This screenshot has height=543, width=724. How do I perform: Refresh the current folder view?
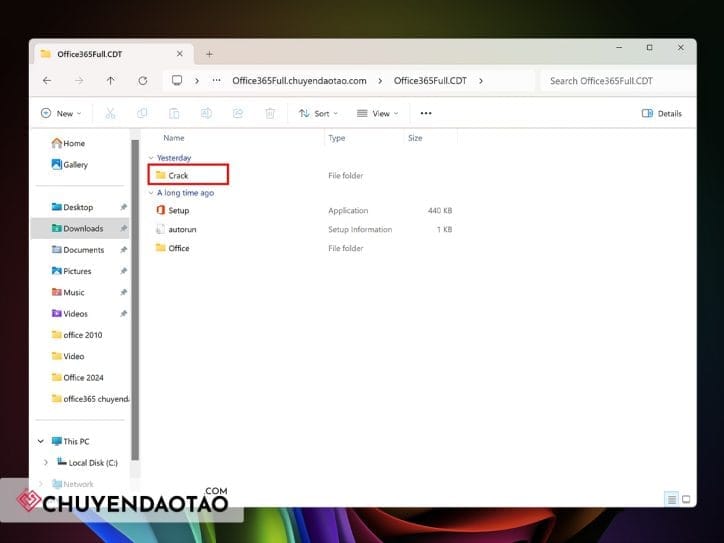click(143, 81)
